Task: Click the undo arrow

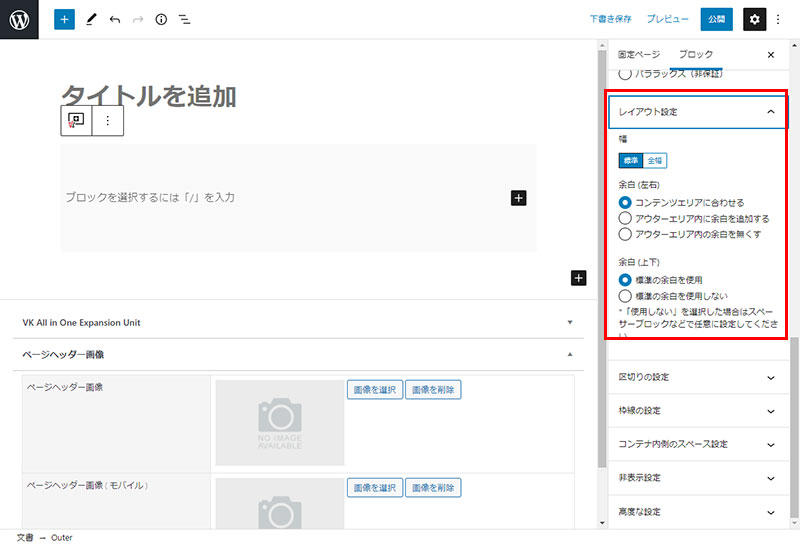Action: [x=115, y=19]
